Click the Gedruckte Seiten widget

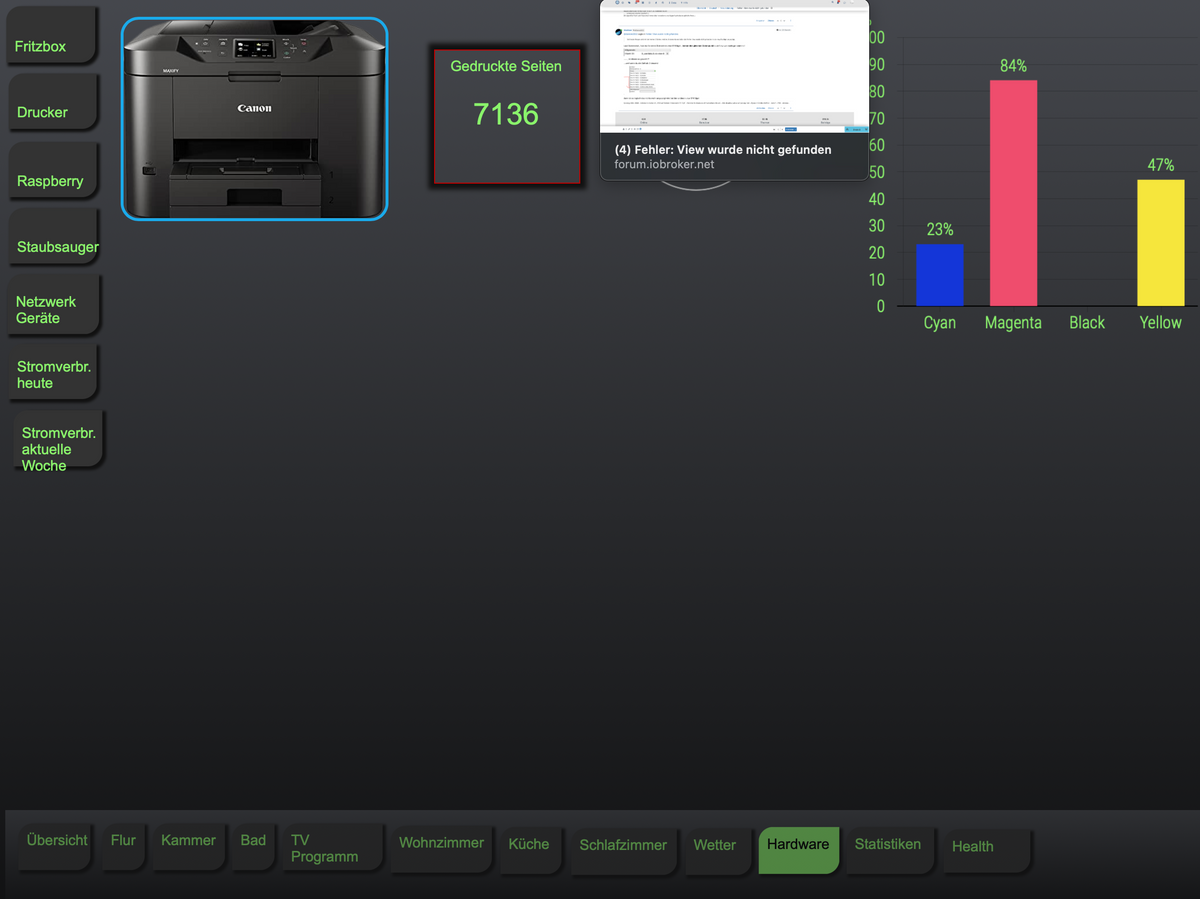point(507,117)
